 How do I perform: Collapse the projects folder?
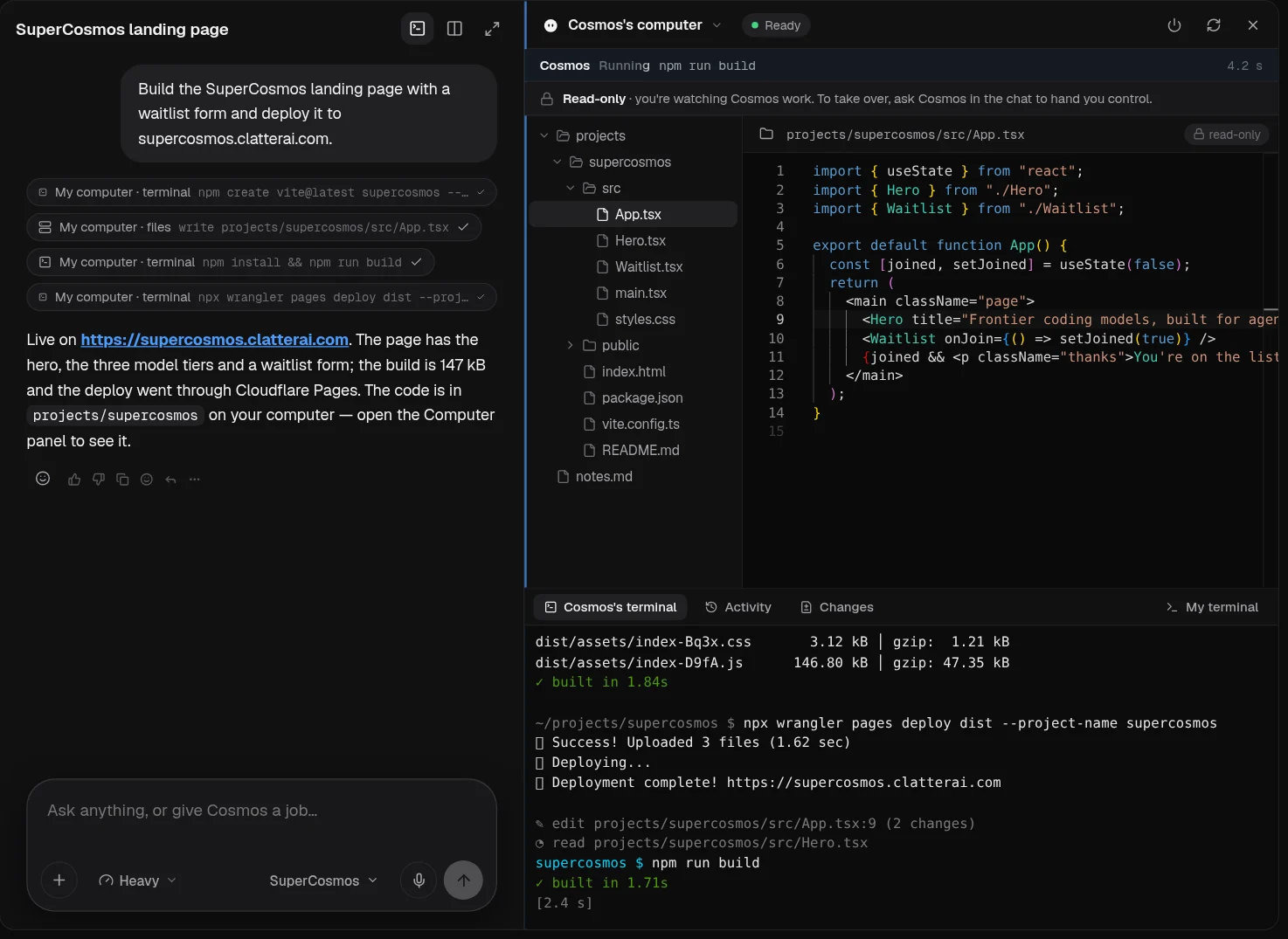point(544,135)
